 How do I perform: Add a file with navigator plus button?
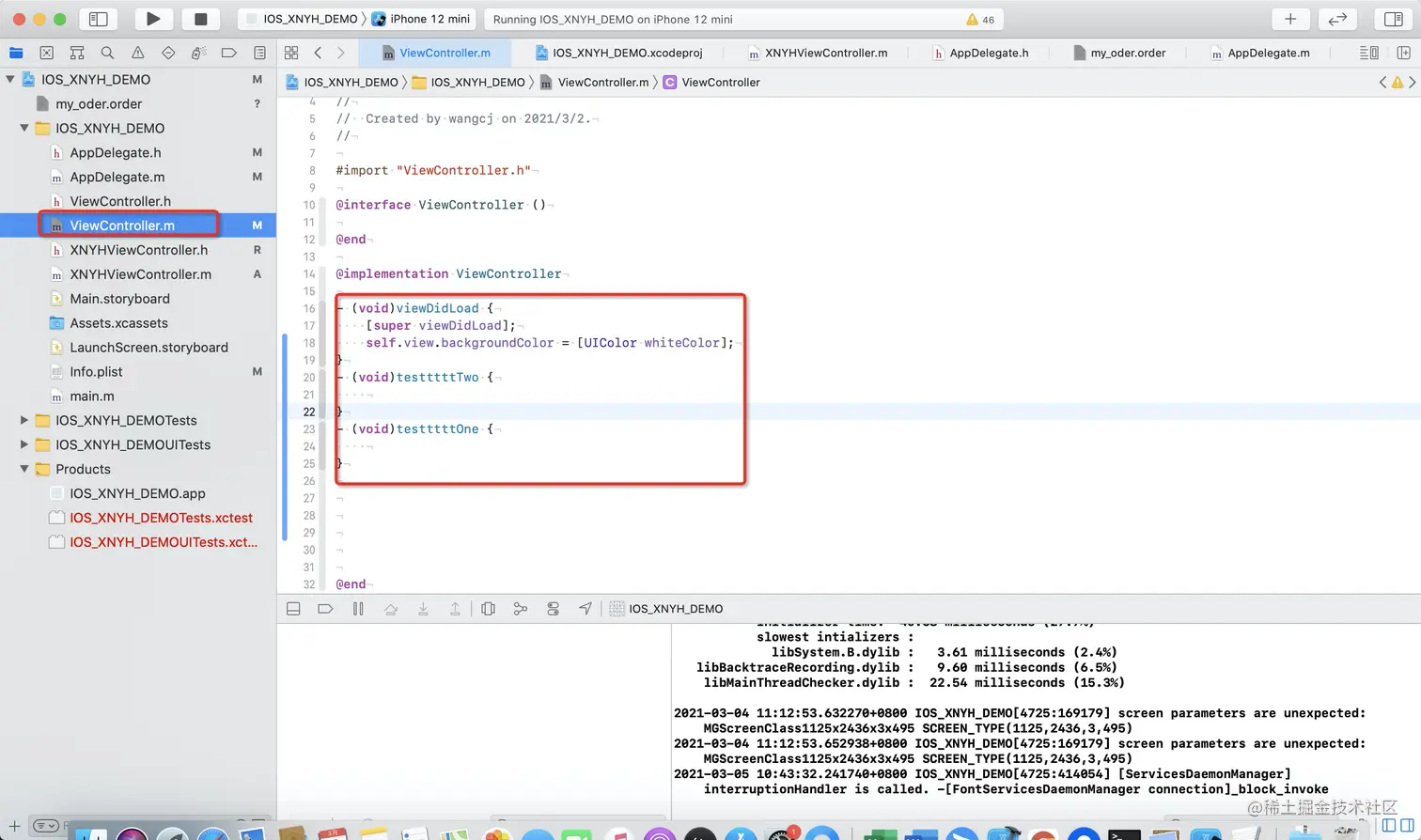[x=14, y=826]
